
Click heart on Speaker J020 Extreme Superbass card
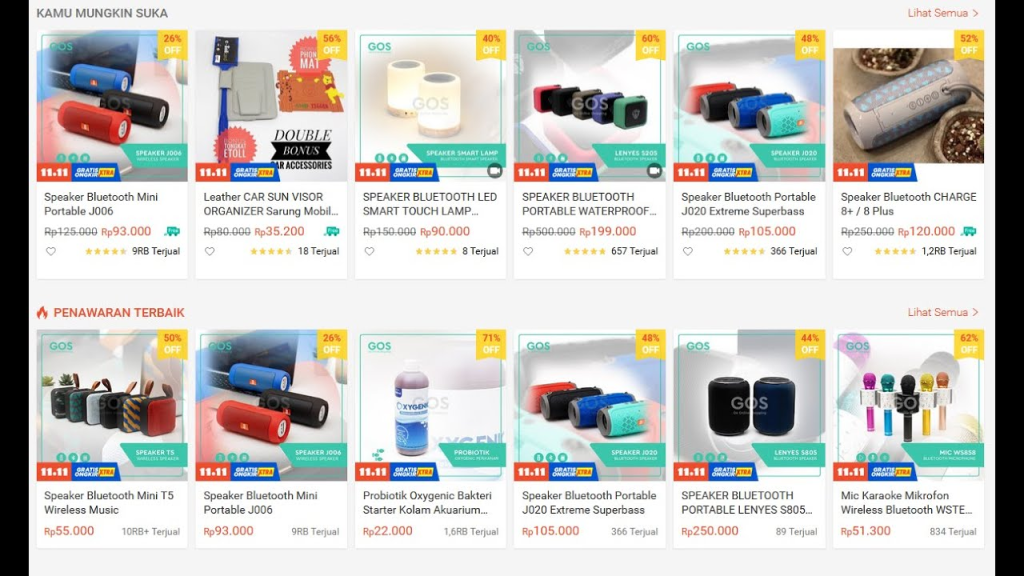[x=688, y=251]
